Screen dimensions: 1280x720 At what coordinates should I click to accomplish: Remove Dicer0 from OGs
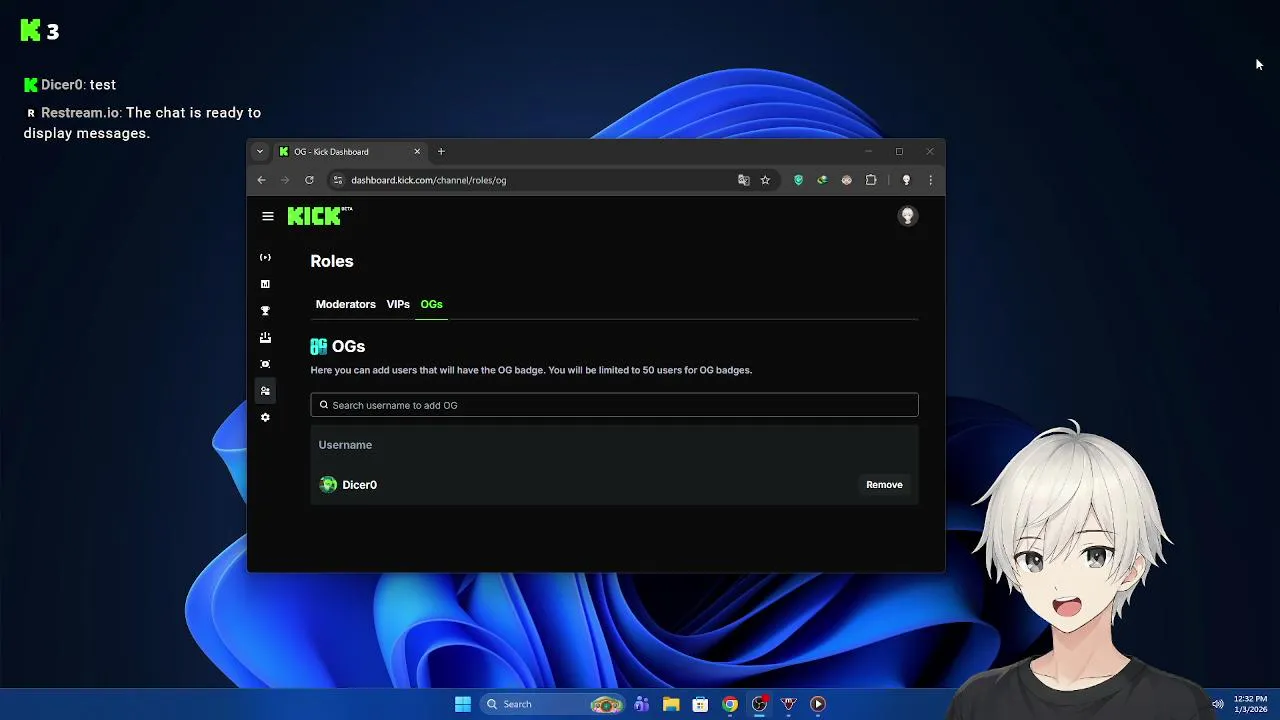click(884, 485)
